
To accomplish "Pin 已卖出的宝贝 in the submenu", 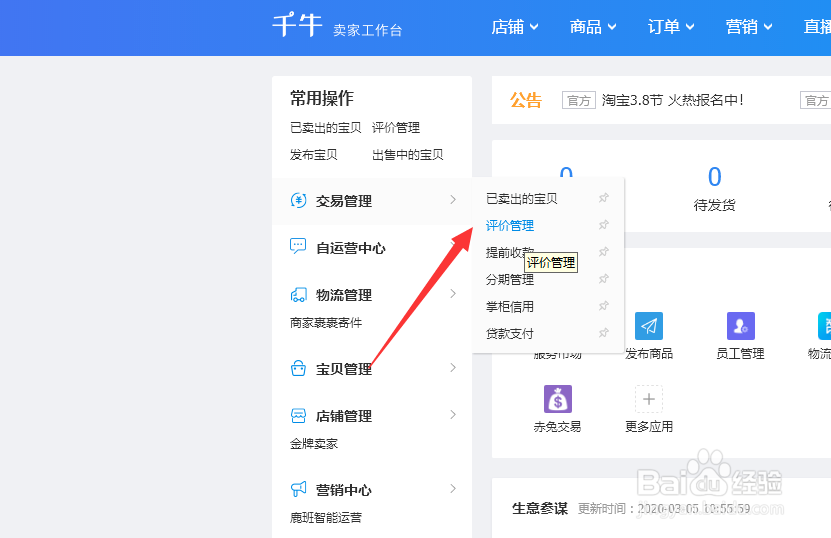I will (x=604, y=198).
